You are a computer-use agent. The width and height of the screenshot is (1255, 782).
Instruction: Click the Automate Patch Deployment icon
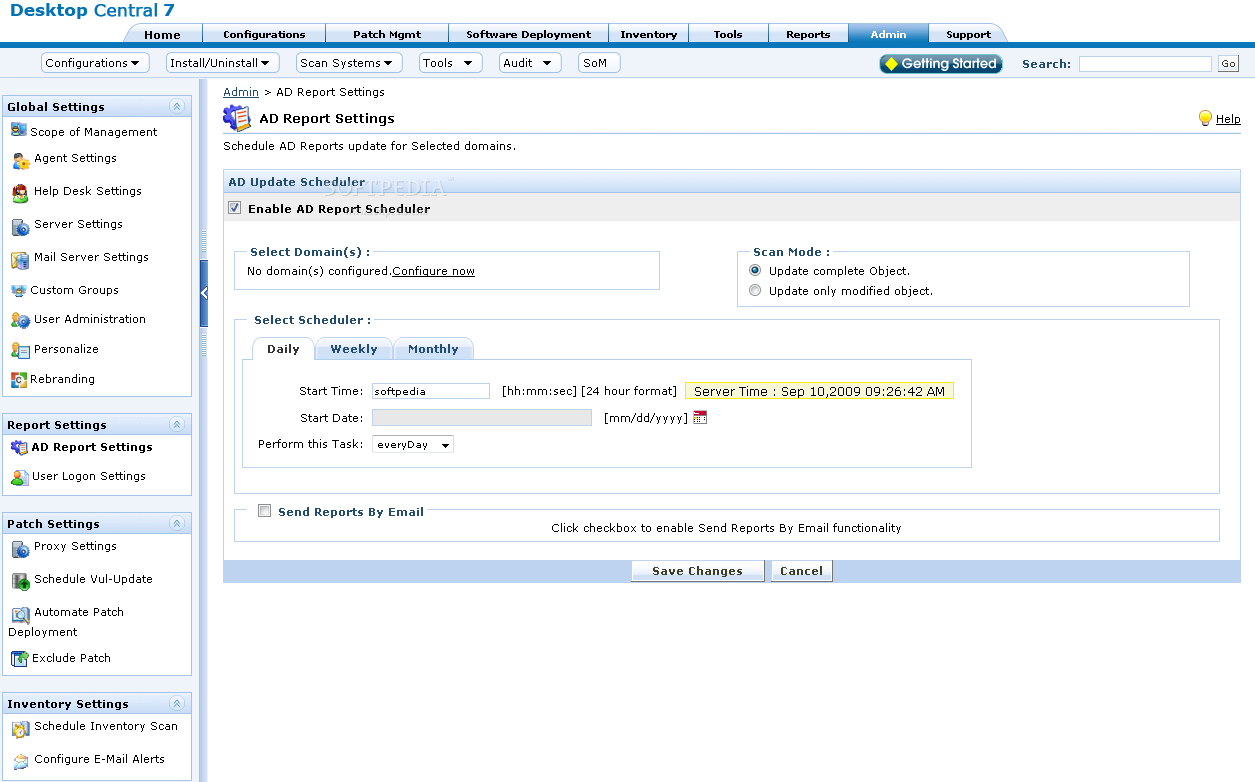pos(20,615)
